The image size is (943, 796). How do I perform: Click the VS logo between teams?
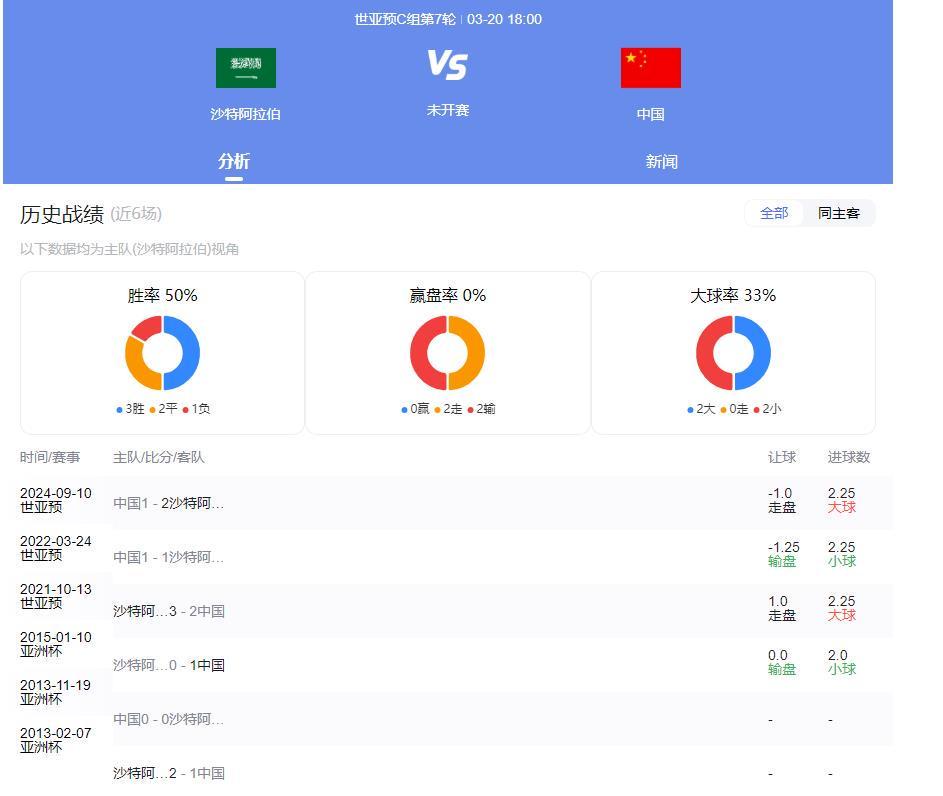[x=449, y=63]
